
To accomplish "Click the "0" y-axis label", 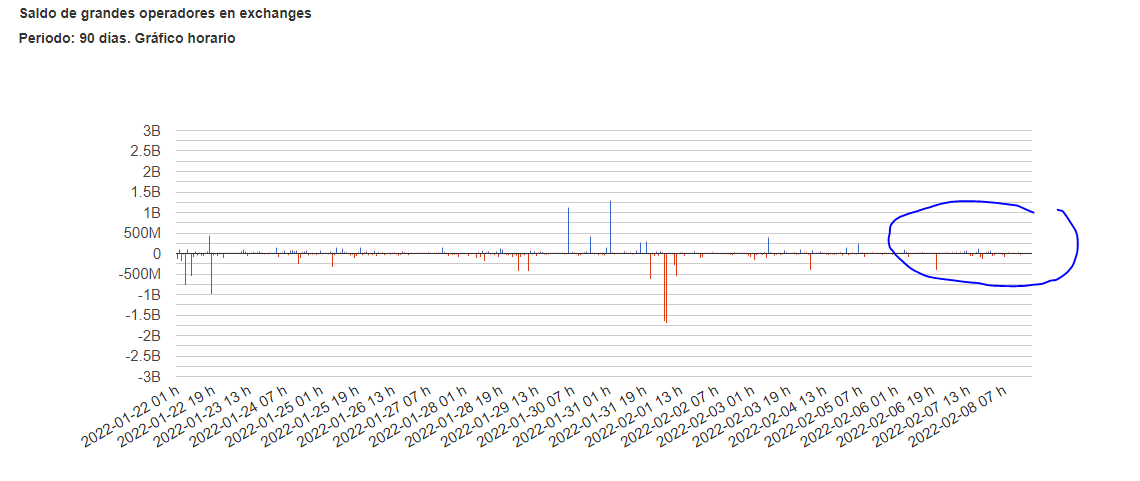I will click(x=156, y=254).
